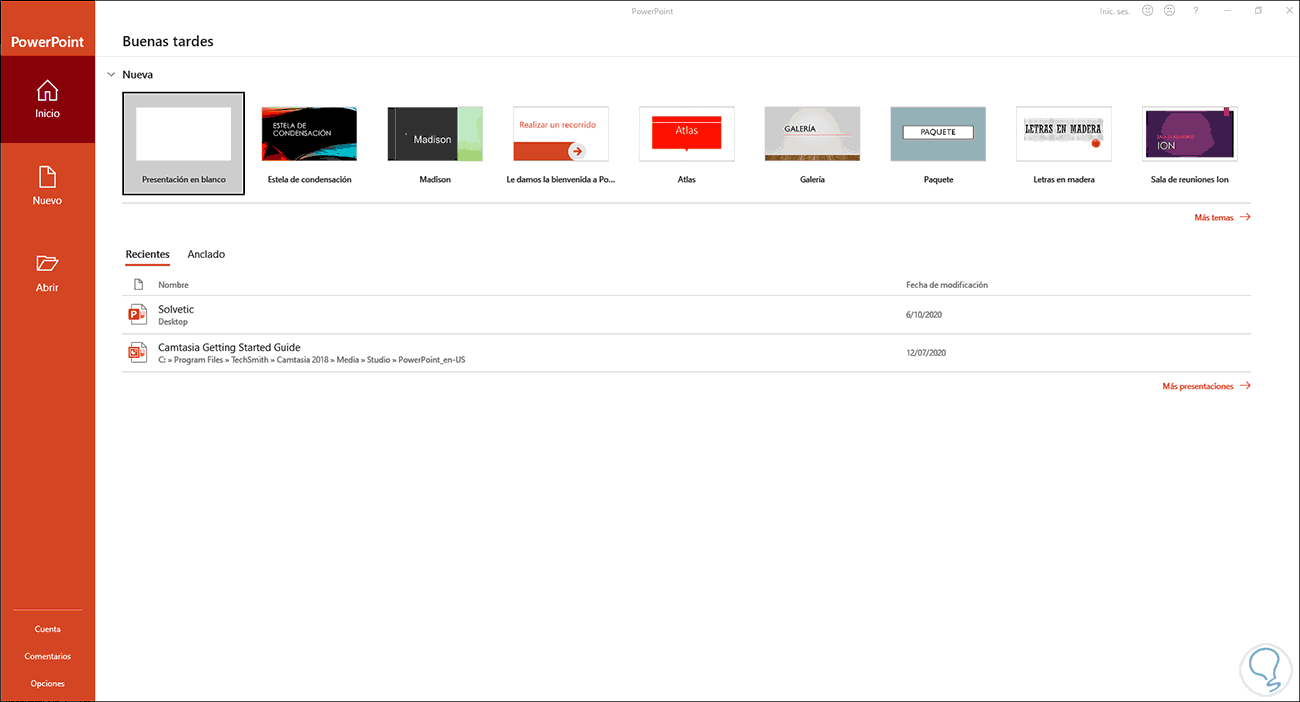The image size is (1300, 702).
Task: Select the Madison template thumbnail
Action: [x=434, y=133]
